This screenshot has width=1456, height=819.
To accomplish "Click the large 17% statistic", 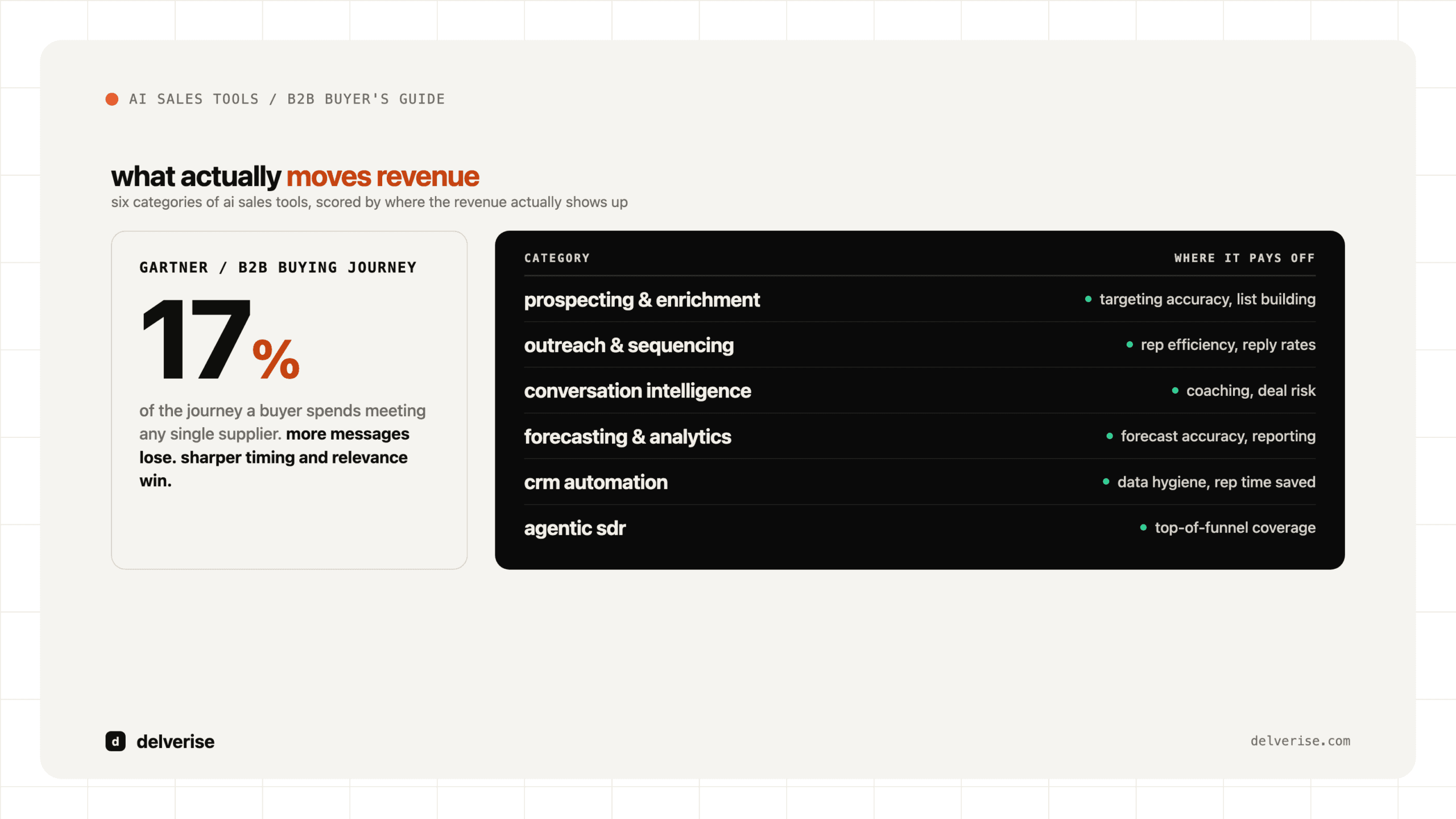I will click(220, 340).
